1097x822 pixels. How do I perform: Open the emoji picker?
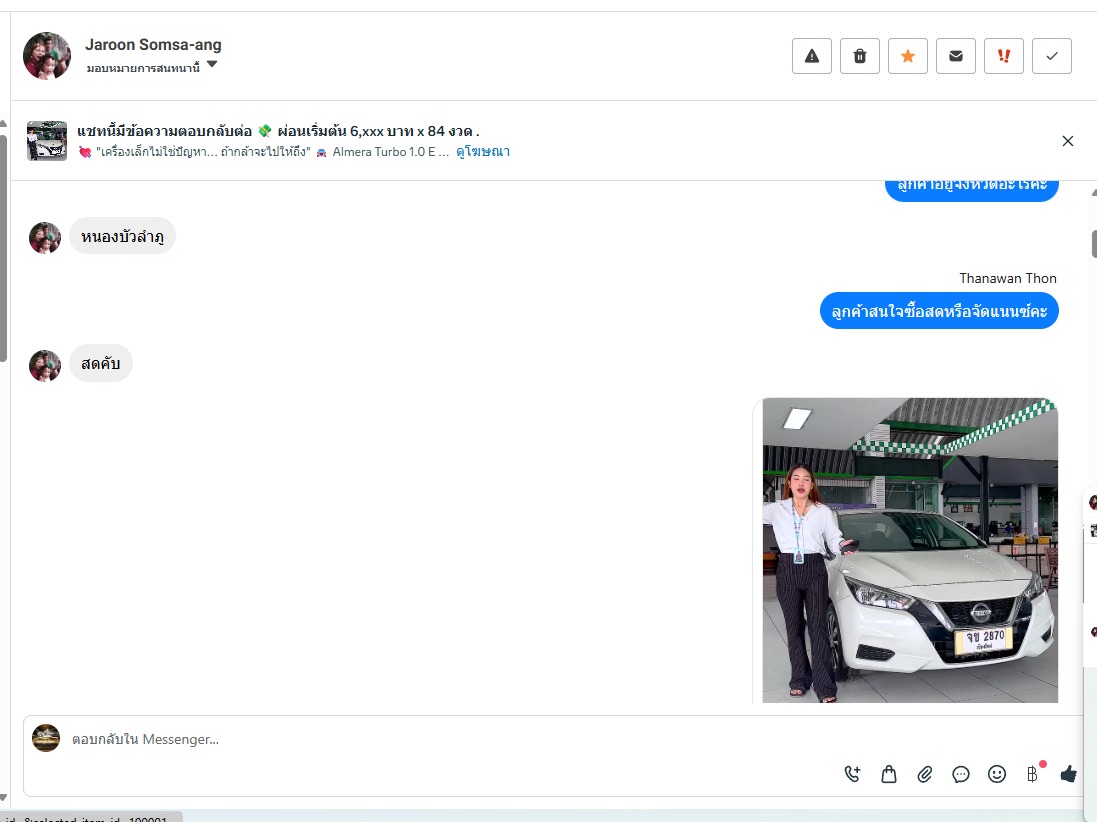click(x=997, y=774)
